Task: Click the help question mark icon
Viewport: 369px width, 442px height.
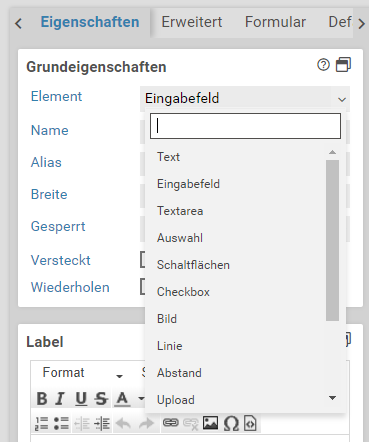Action: tap(323, 65)
